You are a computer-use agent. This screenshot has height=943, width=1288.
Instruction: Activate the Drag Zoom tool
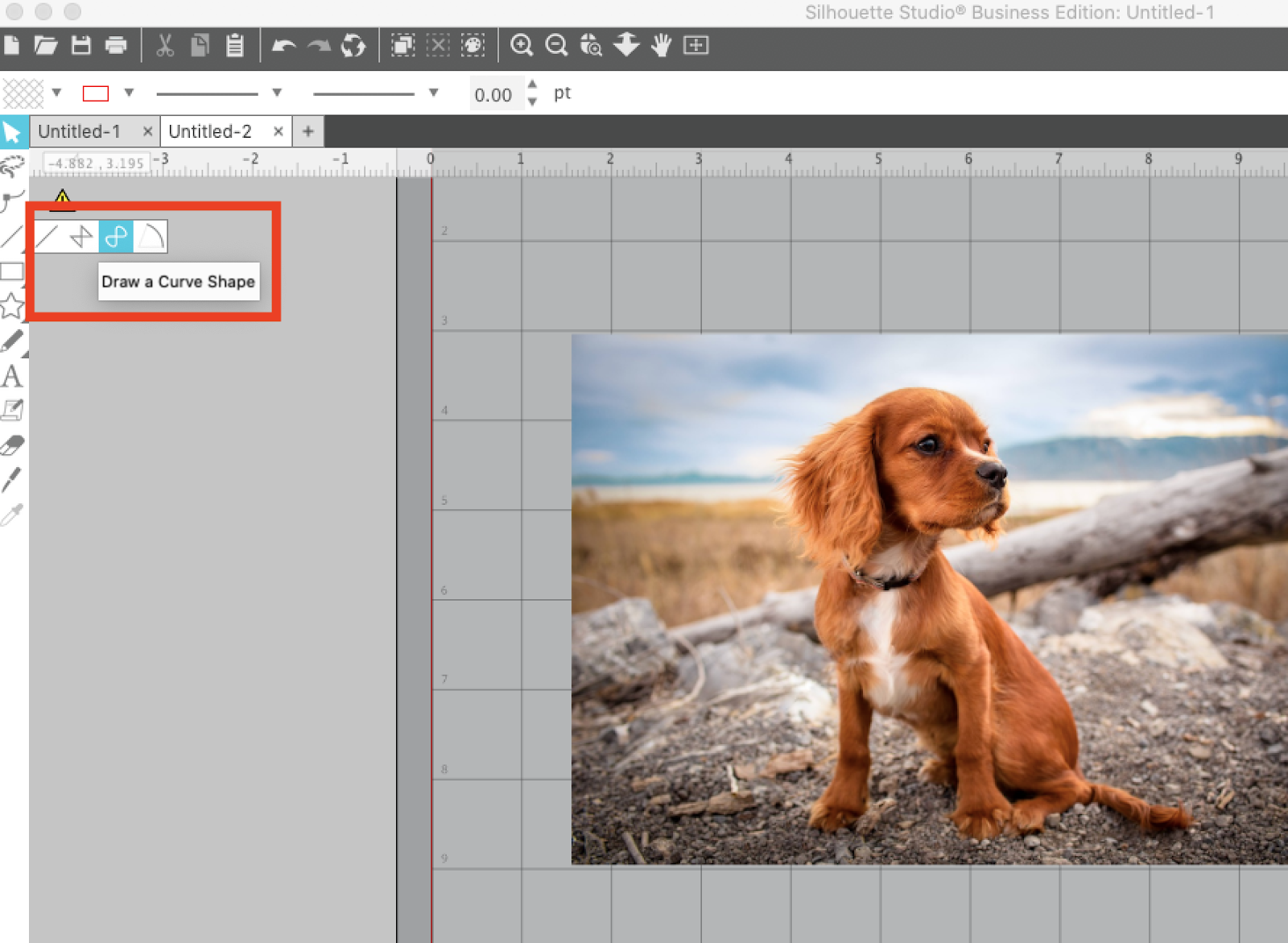pos(590,46)
